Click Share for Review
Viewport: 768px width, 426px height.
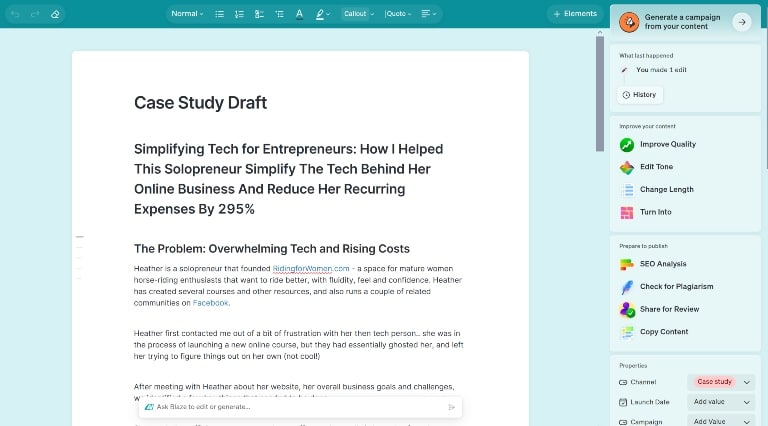(x=669, y=309)
